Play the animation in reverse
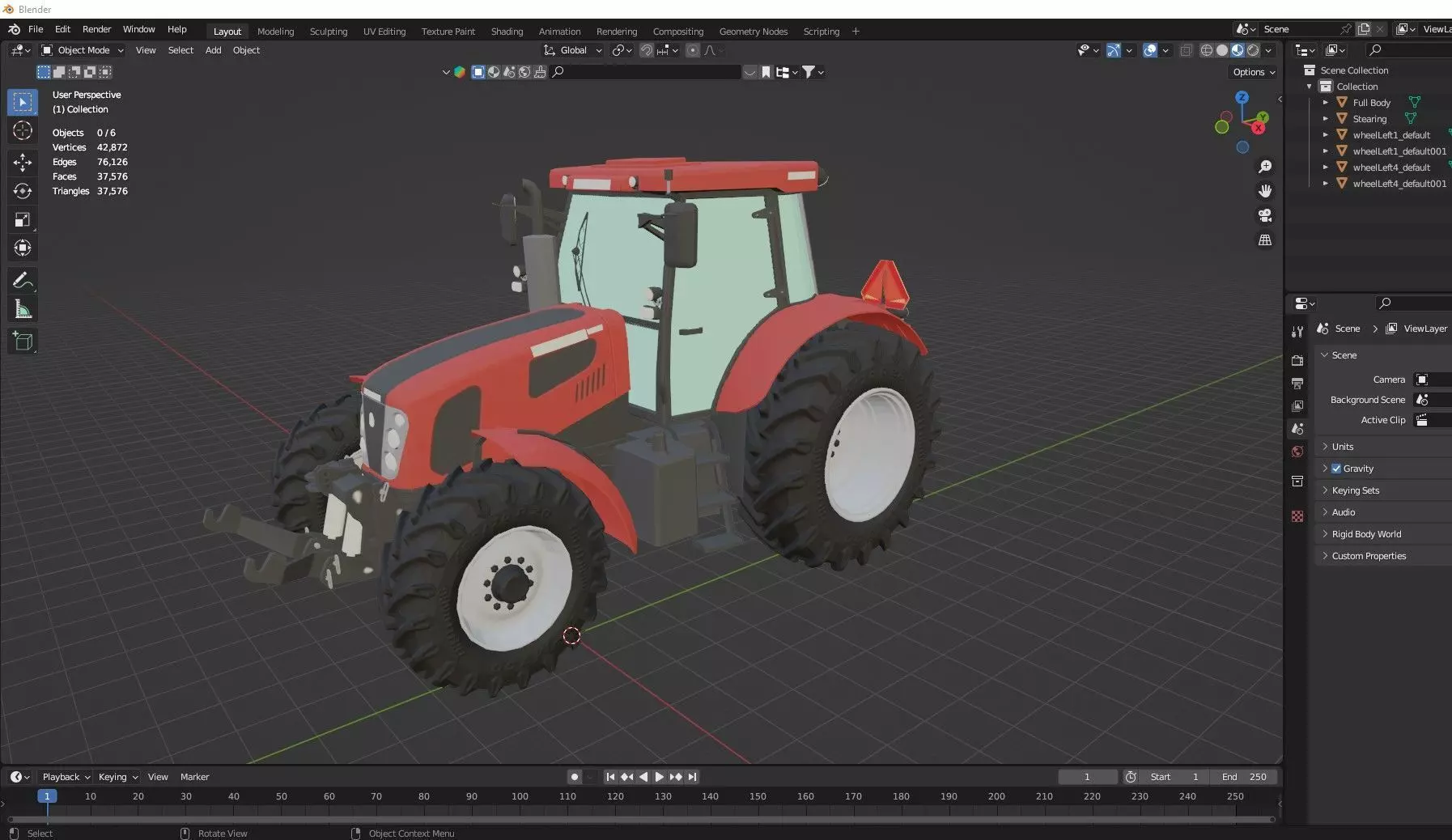Viewport: 1452px width, 840px height. tap(643, 777)
